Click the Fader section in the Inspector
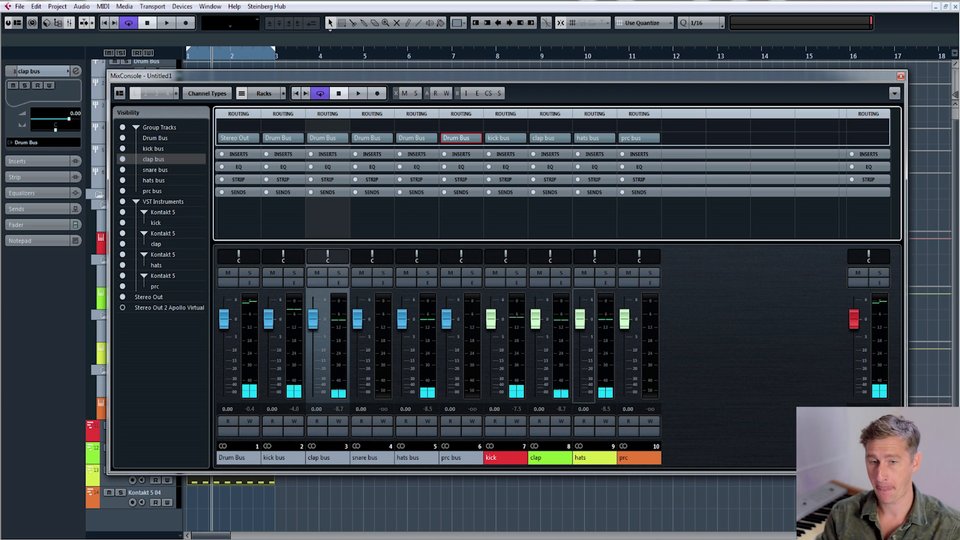 coord(43,225)
